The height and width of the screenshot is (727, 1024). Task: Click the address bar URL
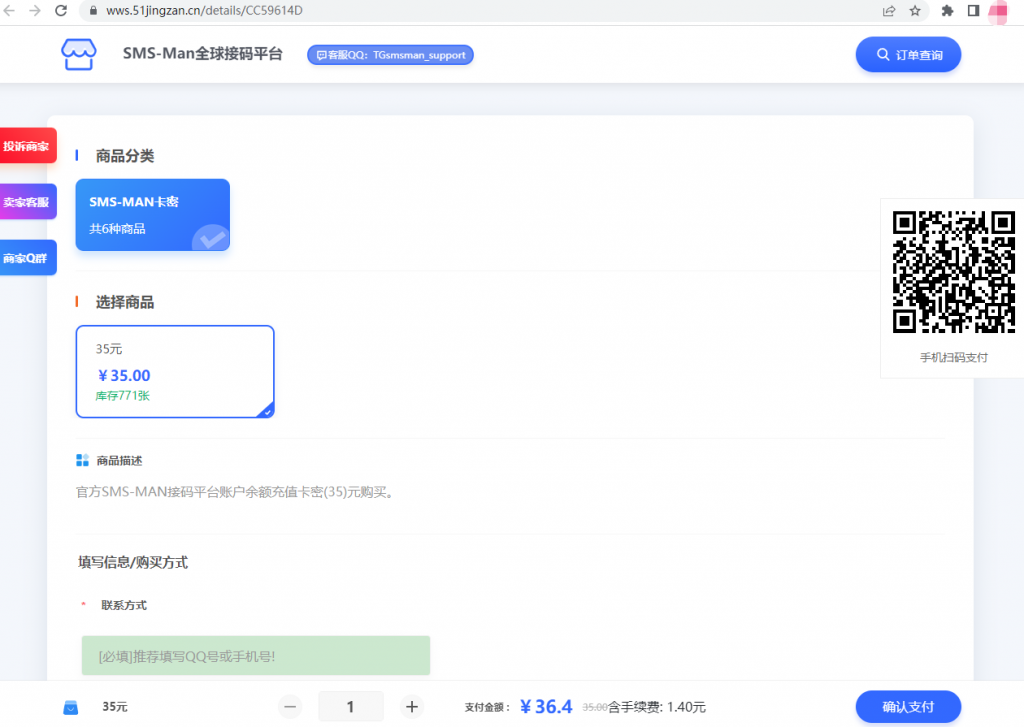(204, 10)
